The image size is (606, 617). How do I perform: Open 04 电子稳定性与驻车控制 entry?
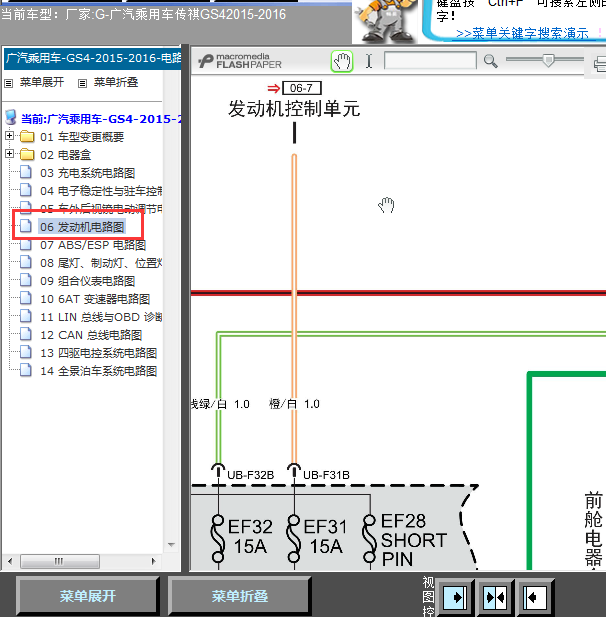[101, 191]
